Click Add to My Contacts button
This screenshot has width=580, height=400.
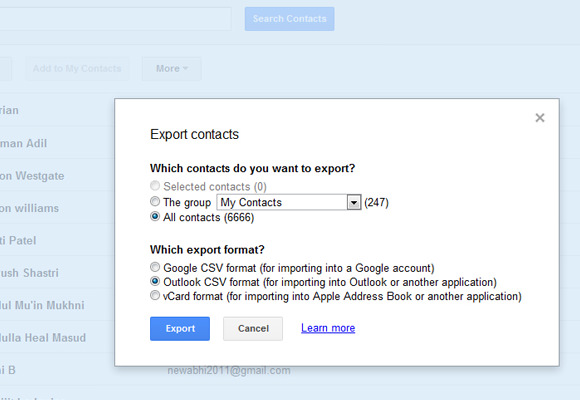click(77, 69)
